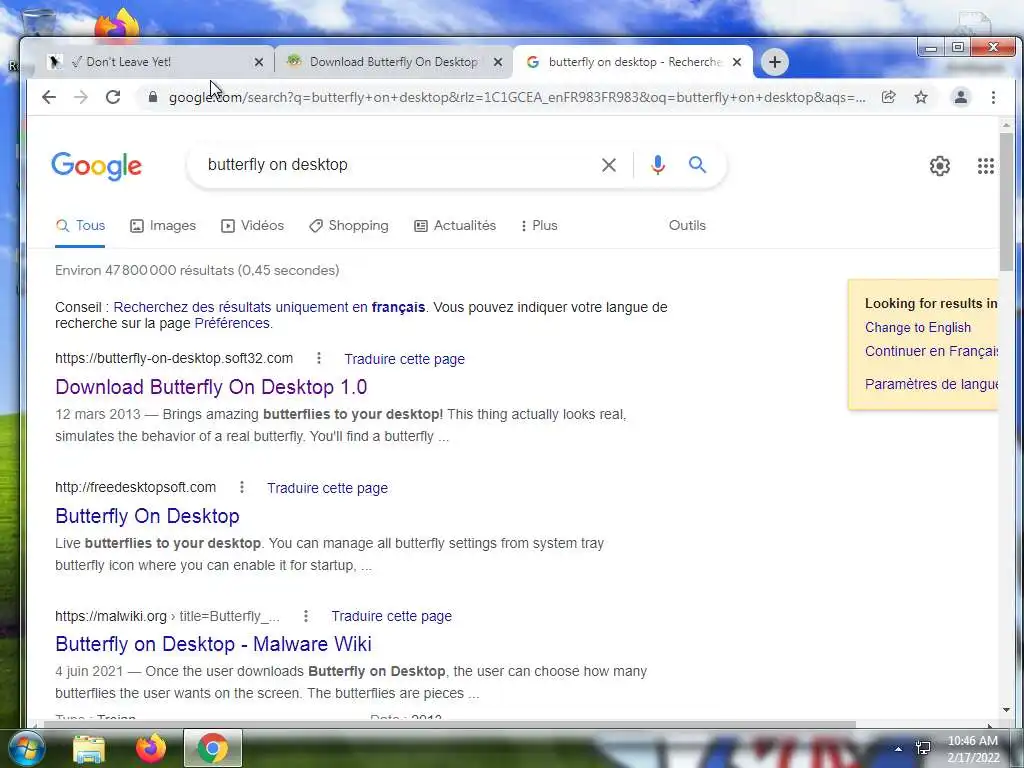Share this page from the address bar
The height and width of the screenshot is (768, 1024).
[x=888, y=97]
